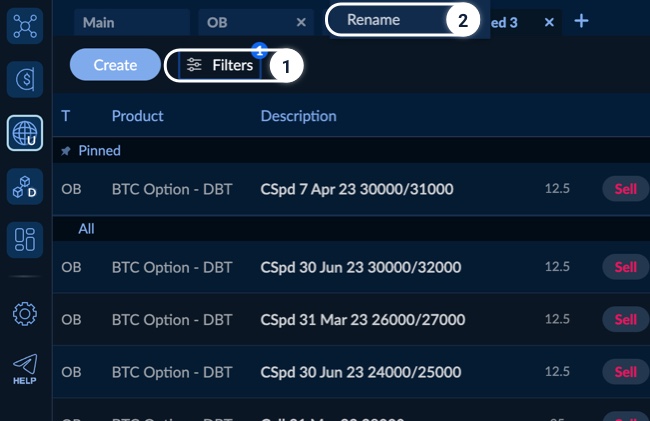Image resolution: width=650 pixels, height=421 pixels.
Task: Click the Create button
Action: pos(115,65)
